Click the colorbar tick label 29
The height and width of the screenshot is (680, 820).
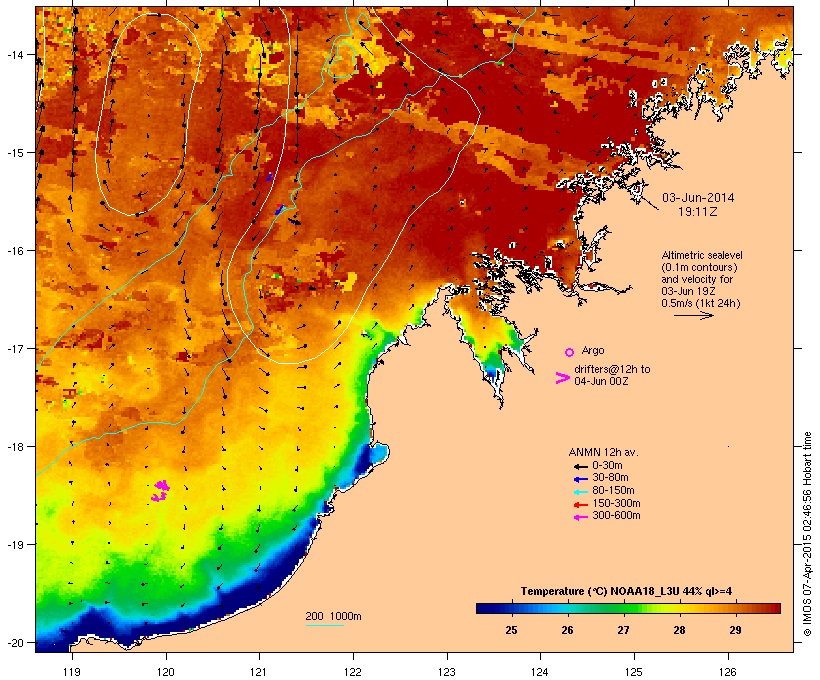[735, 630]
